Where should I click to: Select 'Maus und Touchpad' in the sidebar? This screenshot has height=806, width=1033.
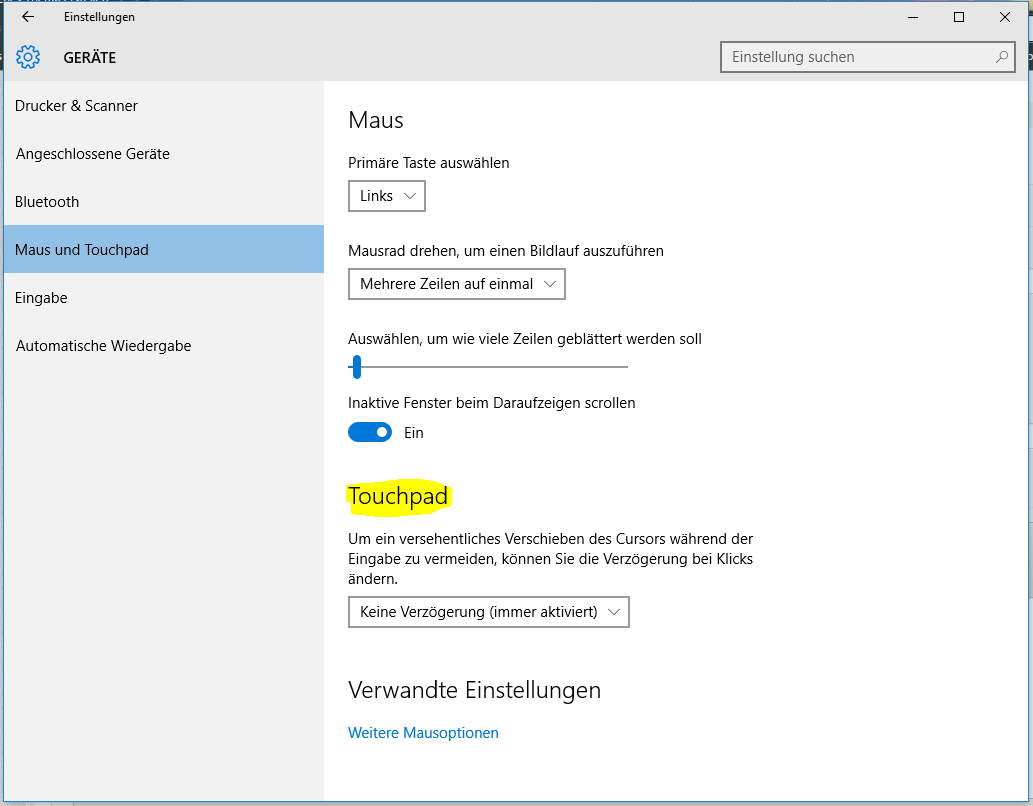82,250
